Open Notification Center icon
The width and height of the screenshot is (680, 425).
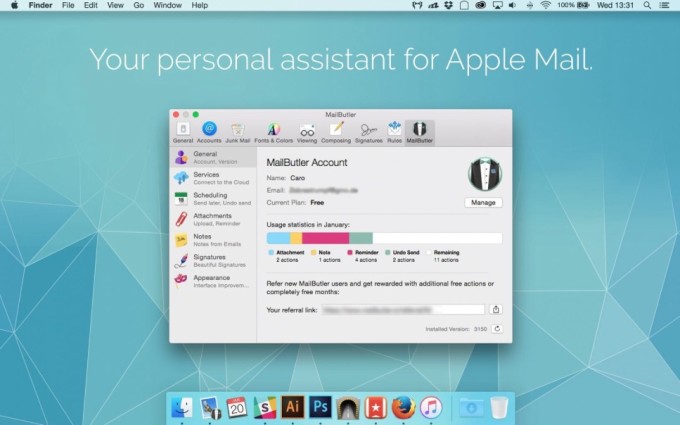pos(664,5)
